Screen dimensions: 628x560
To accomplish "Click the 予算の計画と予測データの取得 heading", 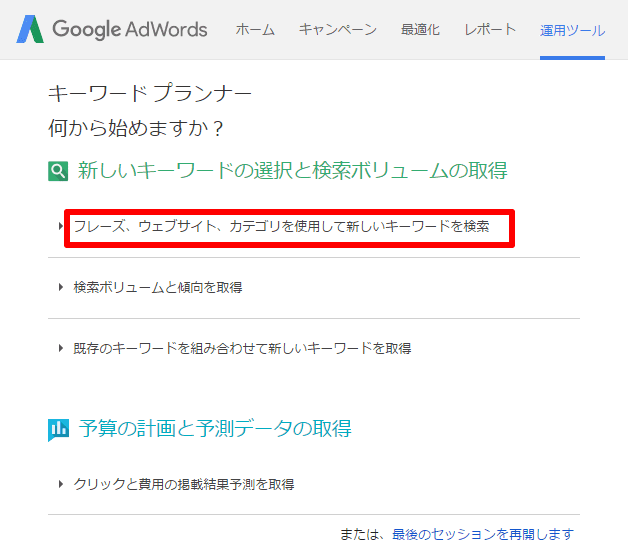I will 215,428.
